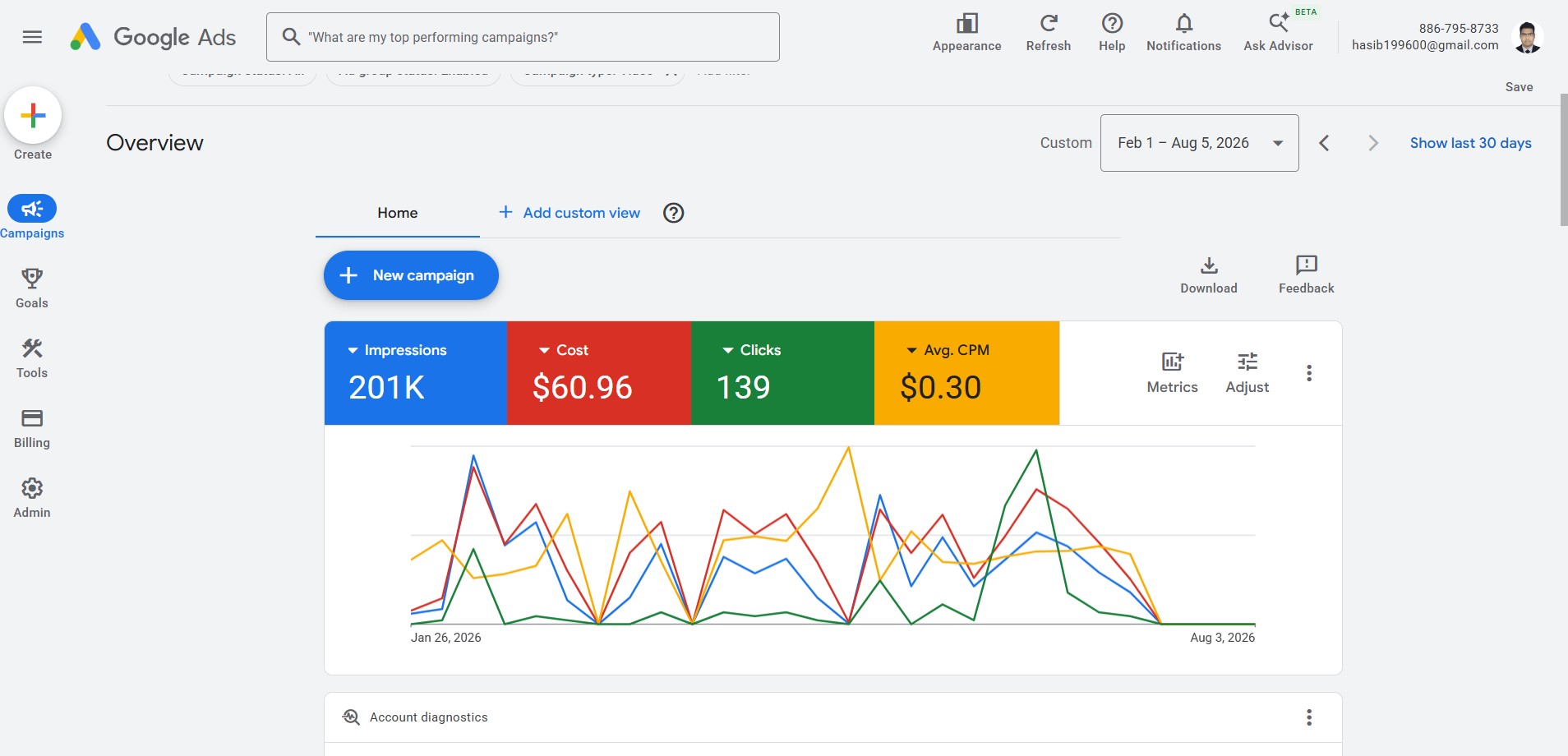Open Account diagnostics more options

click(1309, 717)
